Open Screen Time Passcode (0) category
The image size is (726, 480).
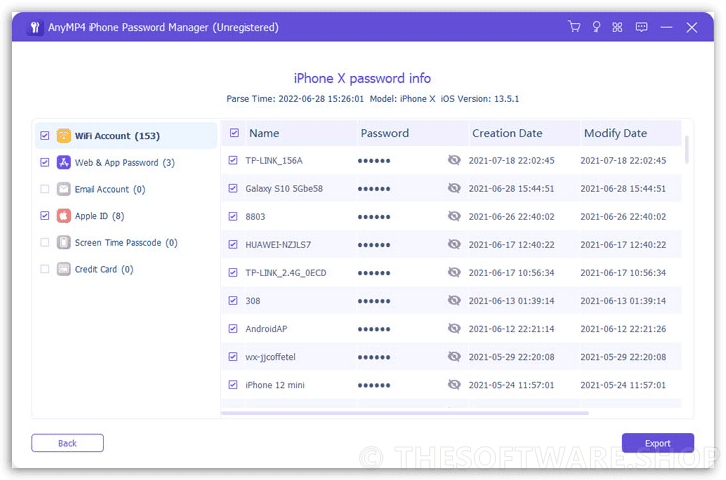(126, 243)
